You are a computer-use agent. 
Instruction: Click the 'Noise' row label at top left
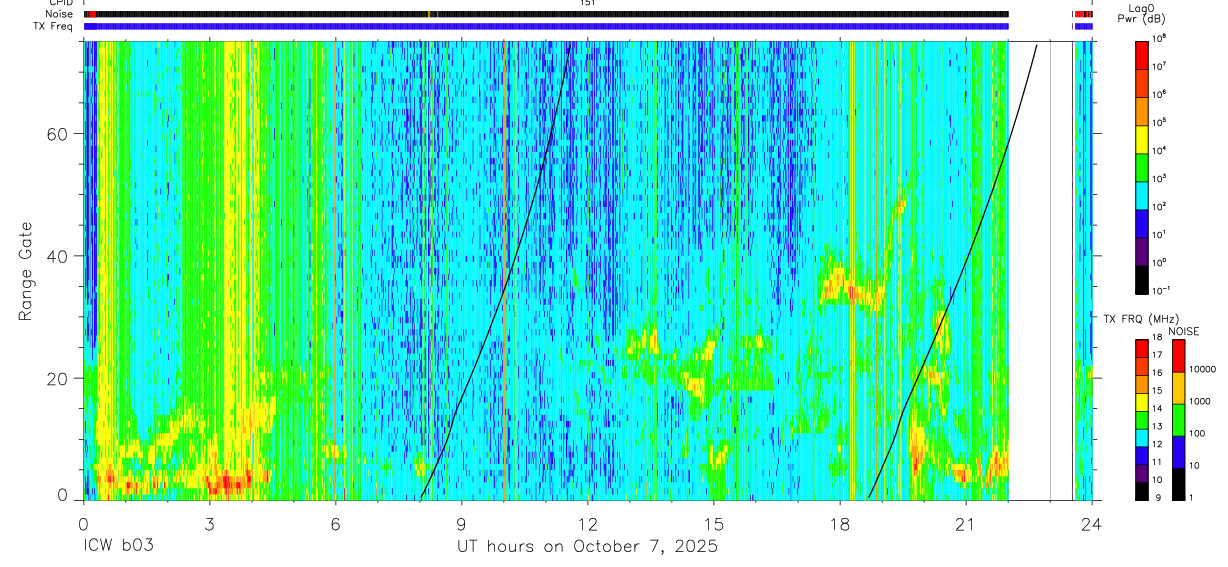(x=58, y=14)
